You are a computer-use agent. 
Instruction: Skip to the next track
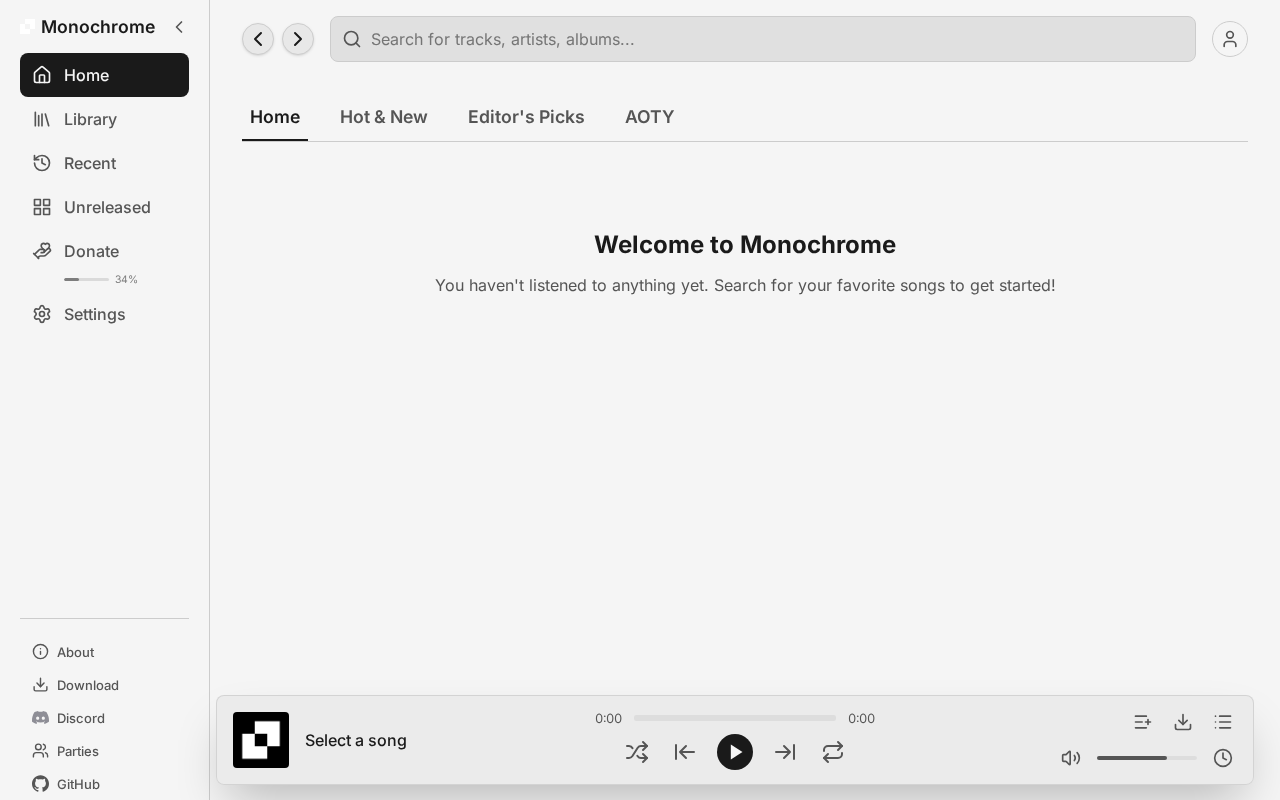tap(785, 752)
